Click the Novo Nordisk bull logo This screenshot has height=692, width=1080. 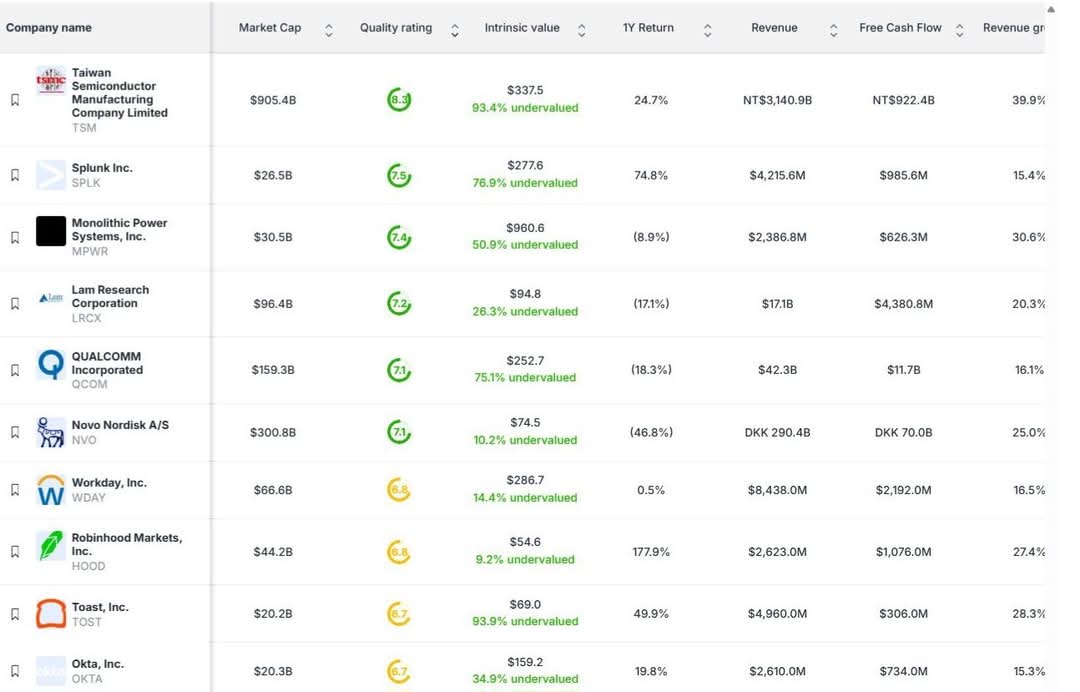point(51,432)
